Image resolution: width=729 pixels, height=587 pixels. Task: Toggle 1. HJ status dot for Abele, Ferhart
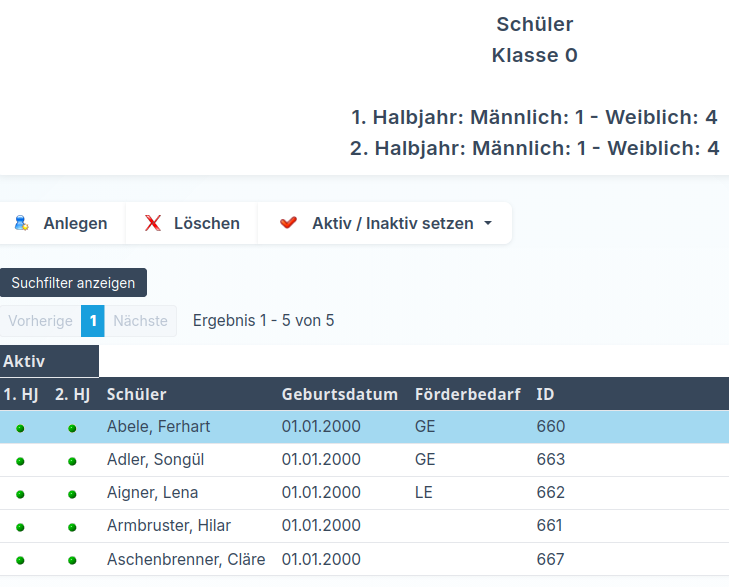tap(20, 428)
